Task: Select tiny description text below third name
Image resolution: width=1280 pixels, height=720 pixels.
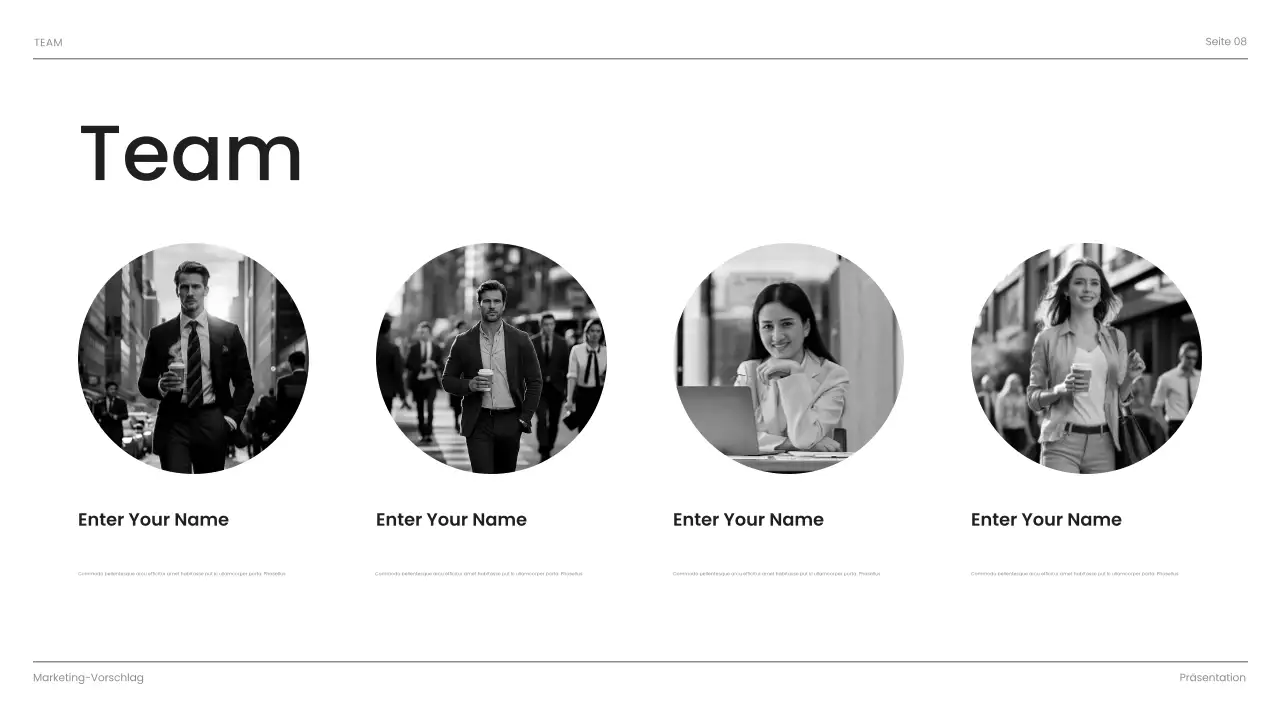Action: point(777,574)
